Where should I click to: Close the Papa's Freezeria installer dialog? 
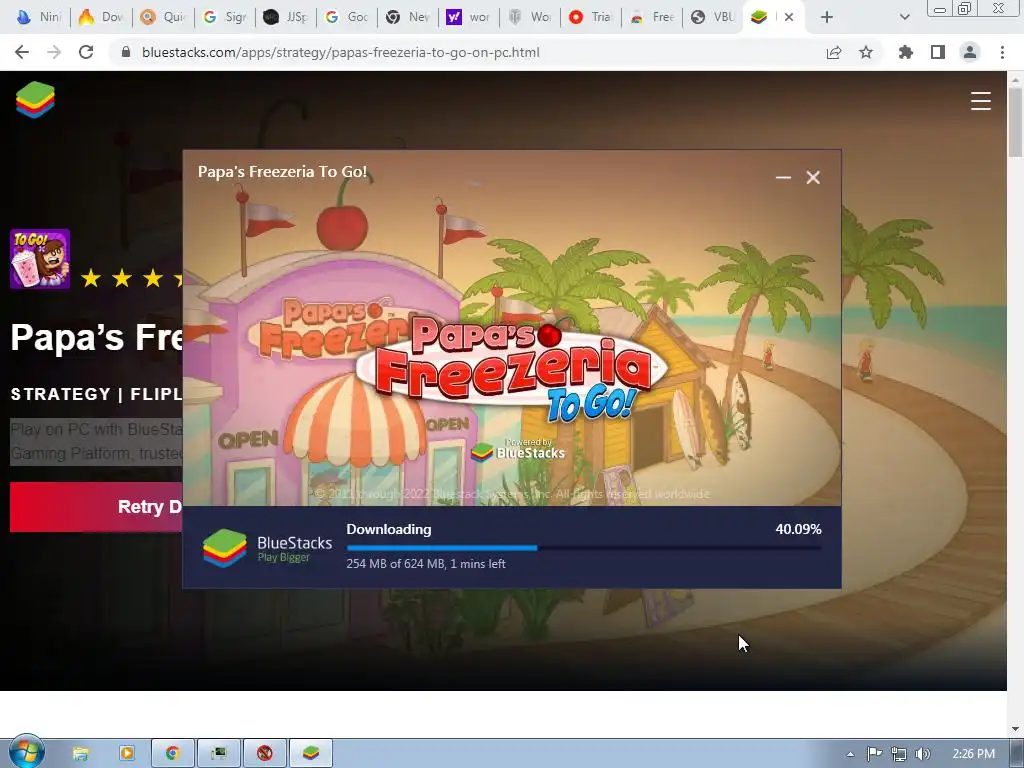coord(813,178)
